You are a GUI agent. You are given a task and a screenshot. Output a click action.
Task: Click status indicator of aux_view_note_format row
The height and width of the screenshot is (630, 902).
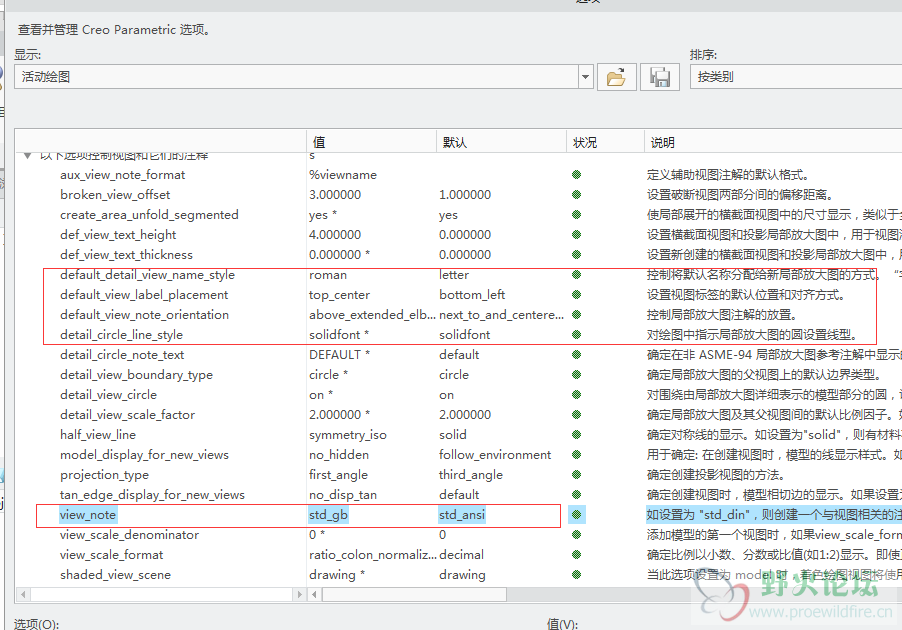[576, 175]
